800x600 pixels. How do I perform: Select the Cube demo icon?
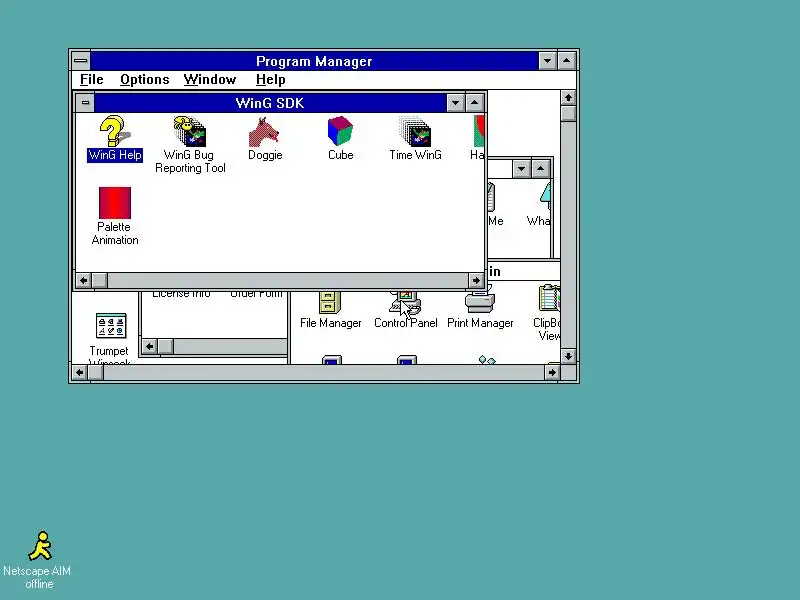click(340, 139)
